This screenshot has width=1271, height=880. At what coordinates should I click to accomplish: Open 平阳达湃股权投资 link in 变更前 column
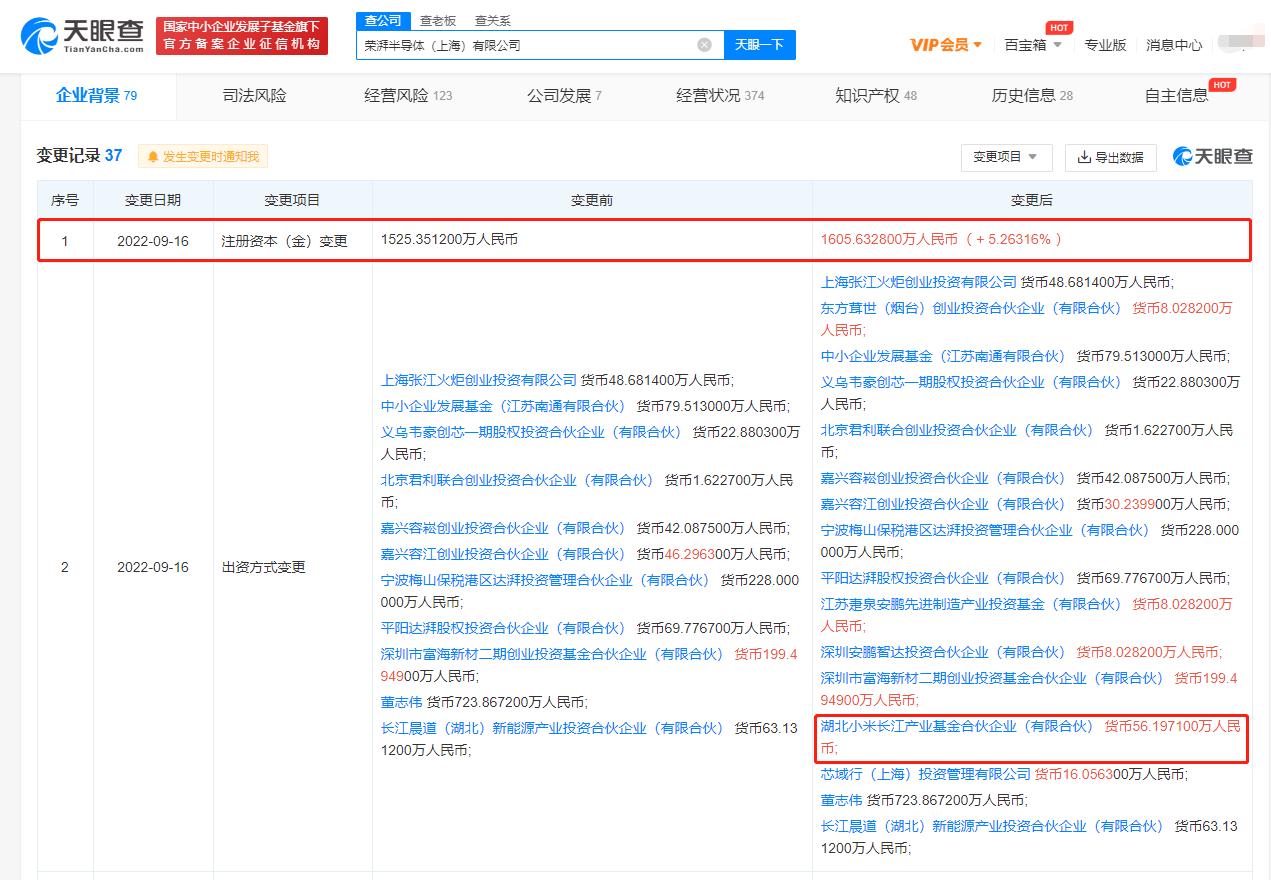point(503,628)
